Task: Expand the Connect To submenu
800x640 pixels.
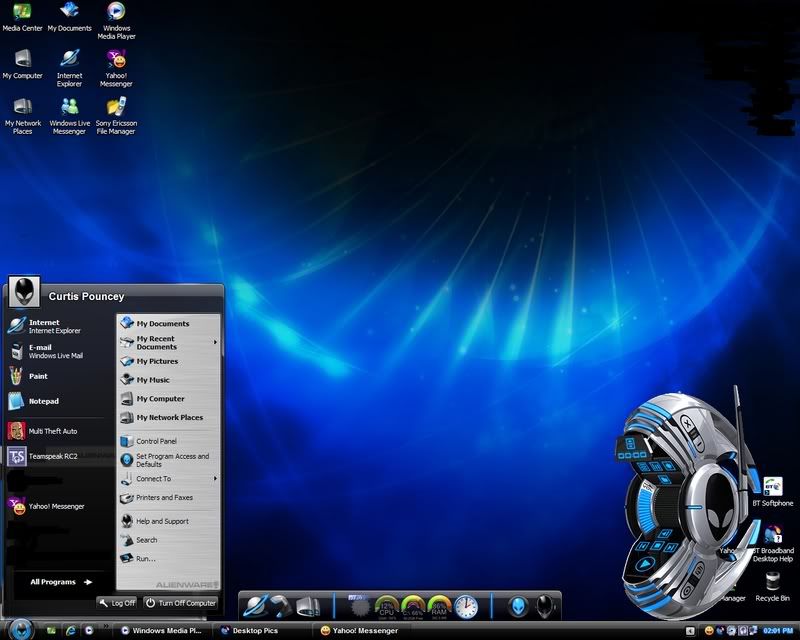Action: (x=169, y=479)
